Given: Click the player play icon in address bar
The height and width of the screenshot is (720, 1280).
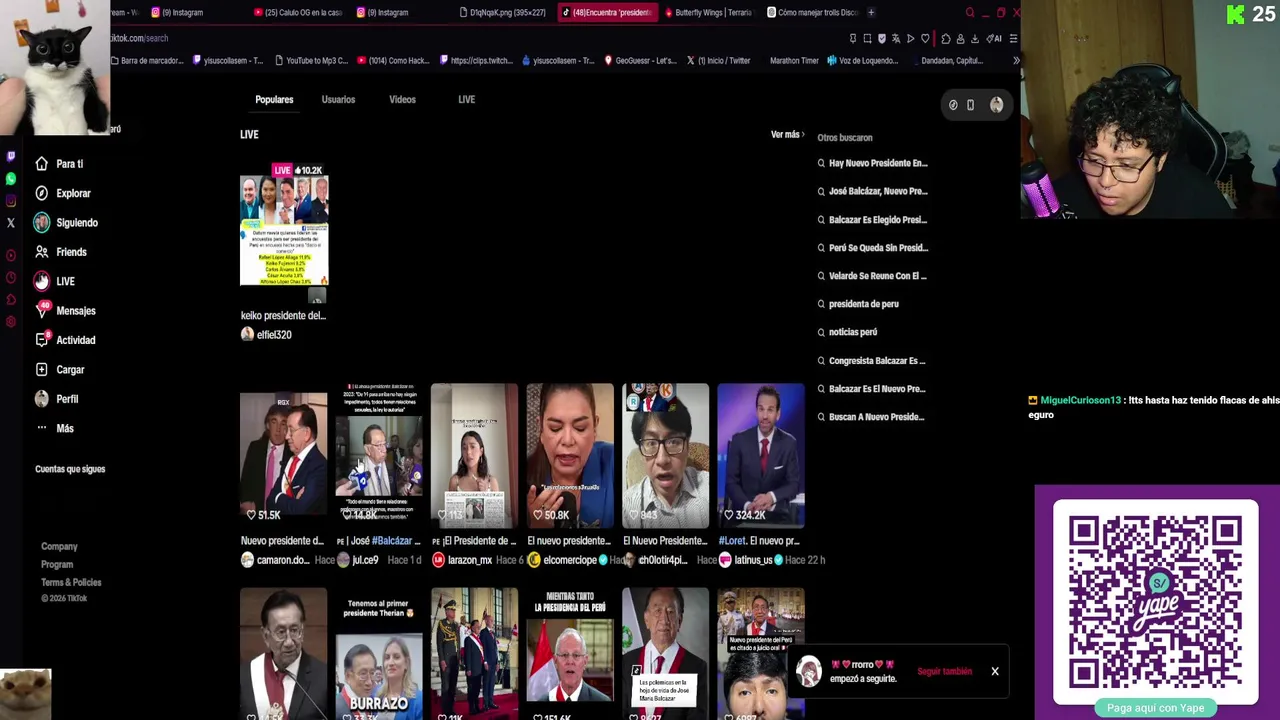Looking at the screenshot, I should (910, 38).
